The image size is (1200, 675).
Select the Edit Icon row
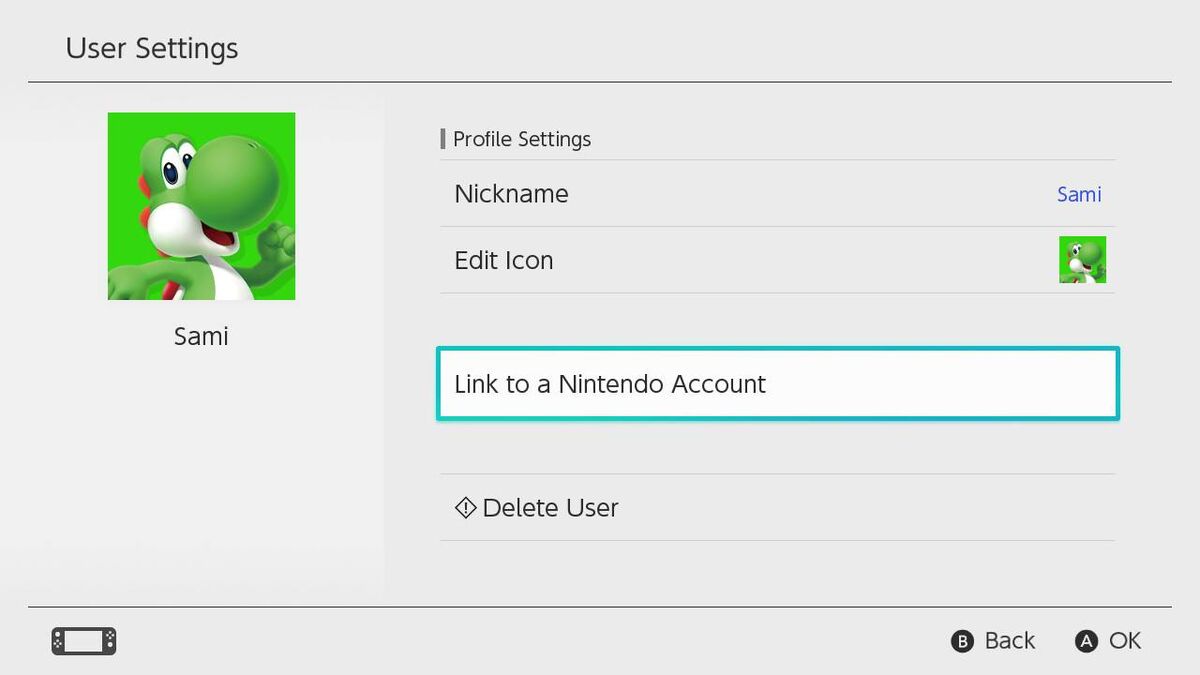[x=777, y=260]
